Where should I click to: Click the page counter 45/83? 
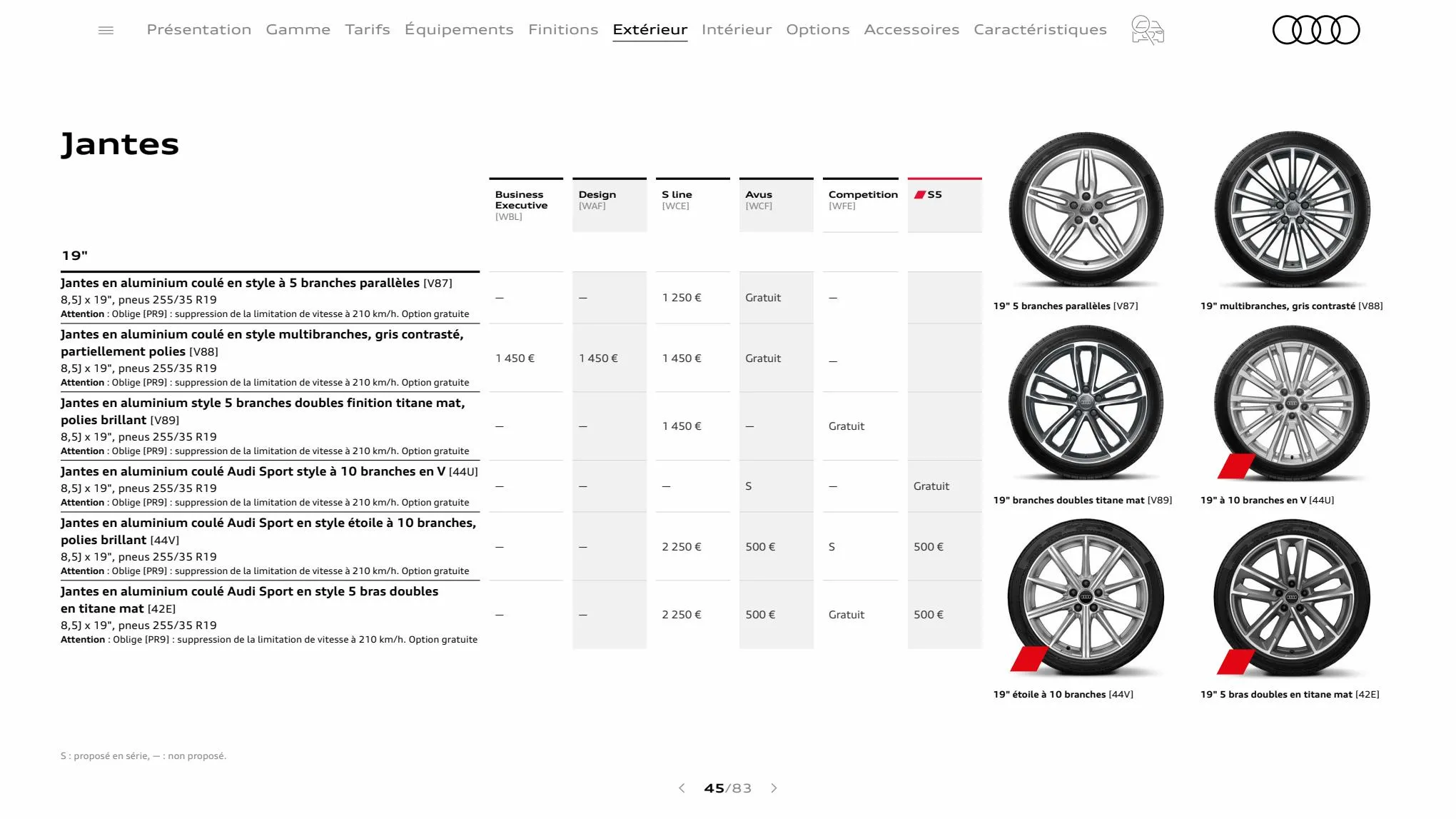(x=728, y=788)
